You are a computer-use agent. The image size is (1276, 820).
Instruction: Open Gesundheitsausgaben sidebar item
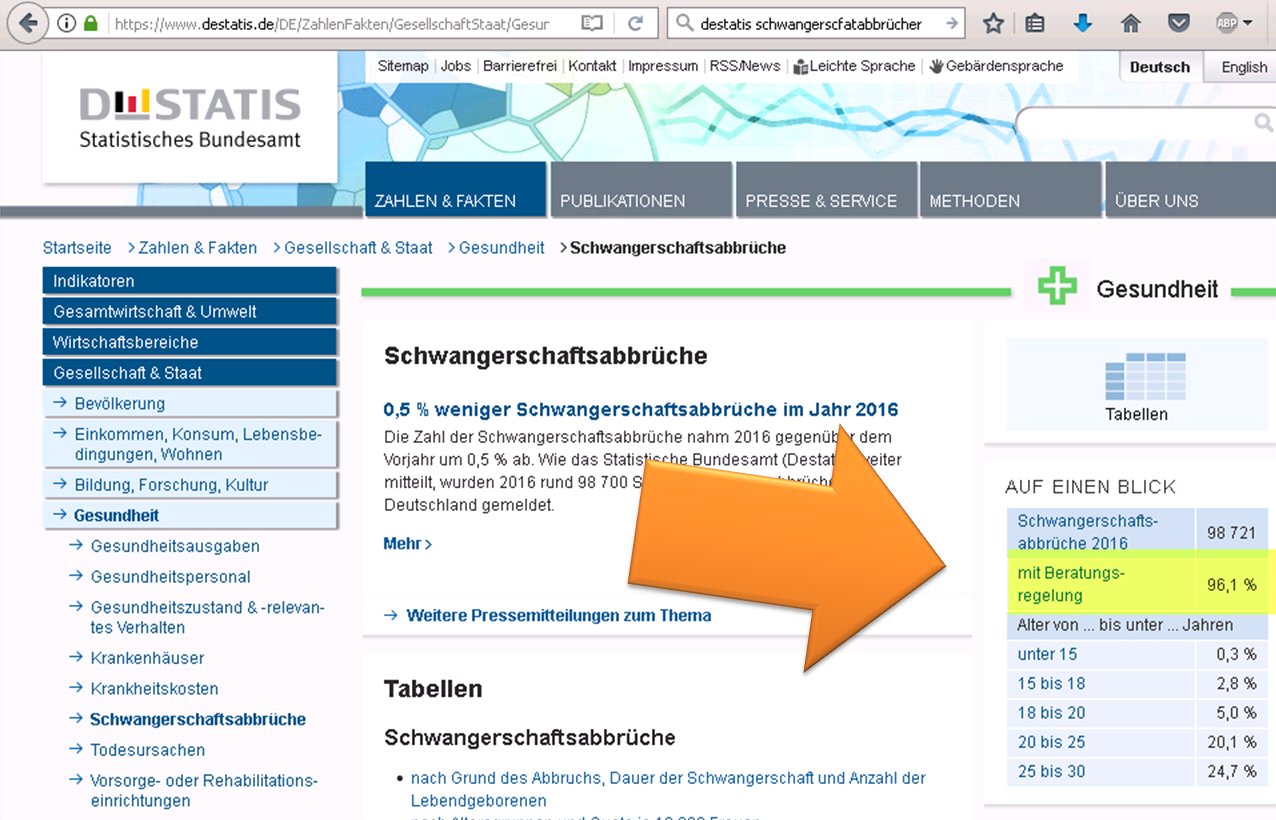(175, 547)
